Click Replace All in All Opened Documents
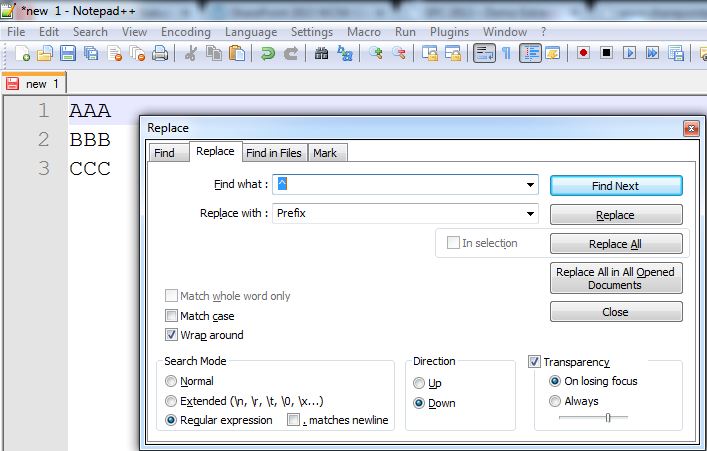This screenshot has width=707, height=451. click(616, 278)
